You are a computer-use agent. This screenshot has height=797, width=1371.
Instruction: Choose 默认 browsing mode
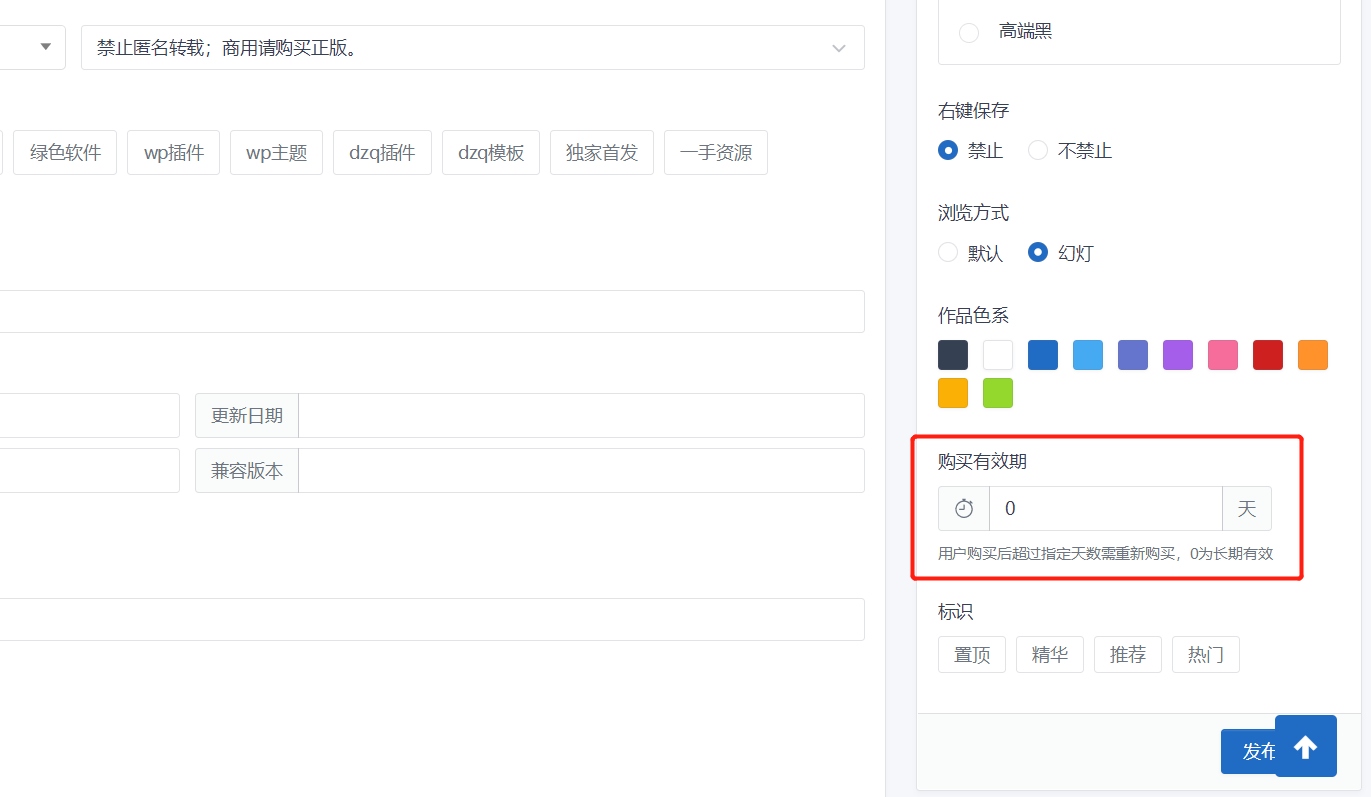(x=948, y=253)
